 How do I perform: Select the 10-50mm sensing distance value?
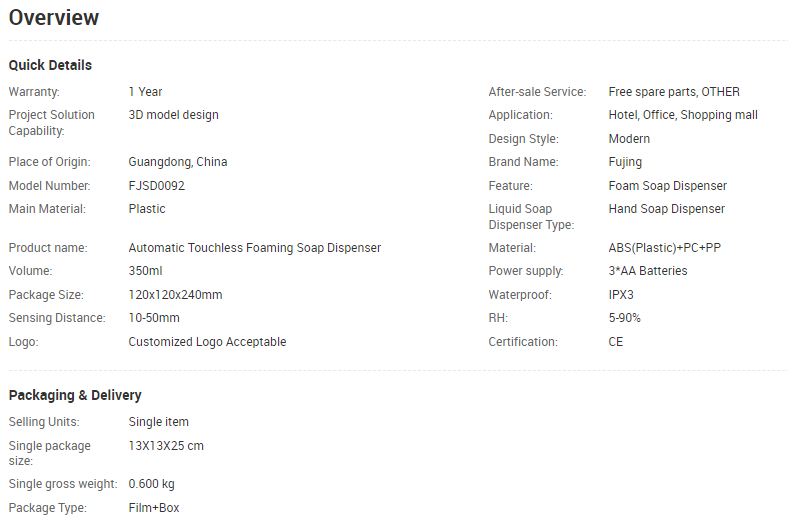pos(154,318)
